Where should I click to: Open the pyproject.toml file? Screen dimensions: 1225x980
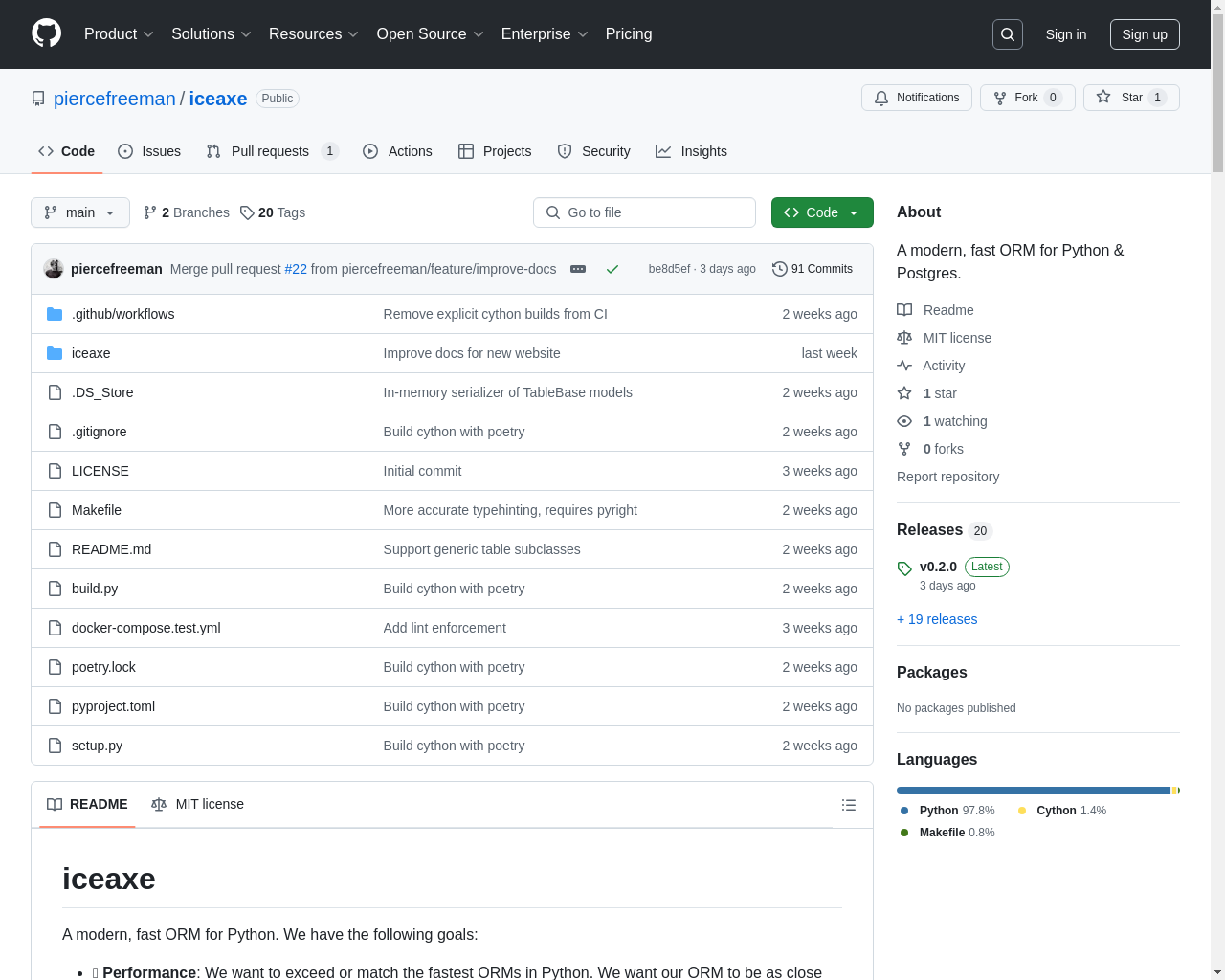[x=113, y=706]
